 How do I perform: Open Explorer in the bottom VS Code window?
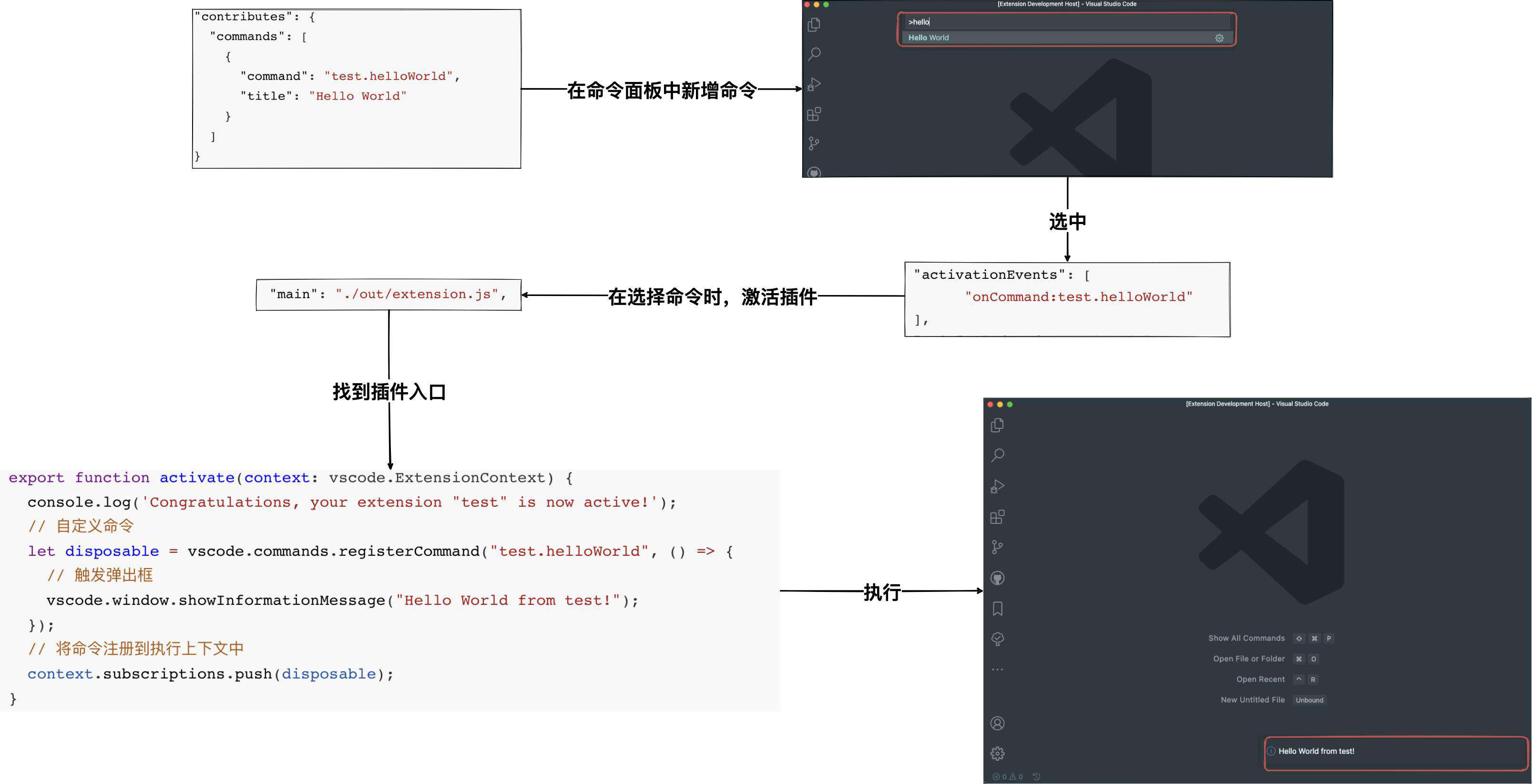(997, 425)
